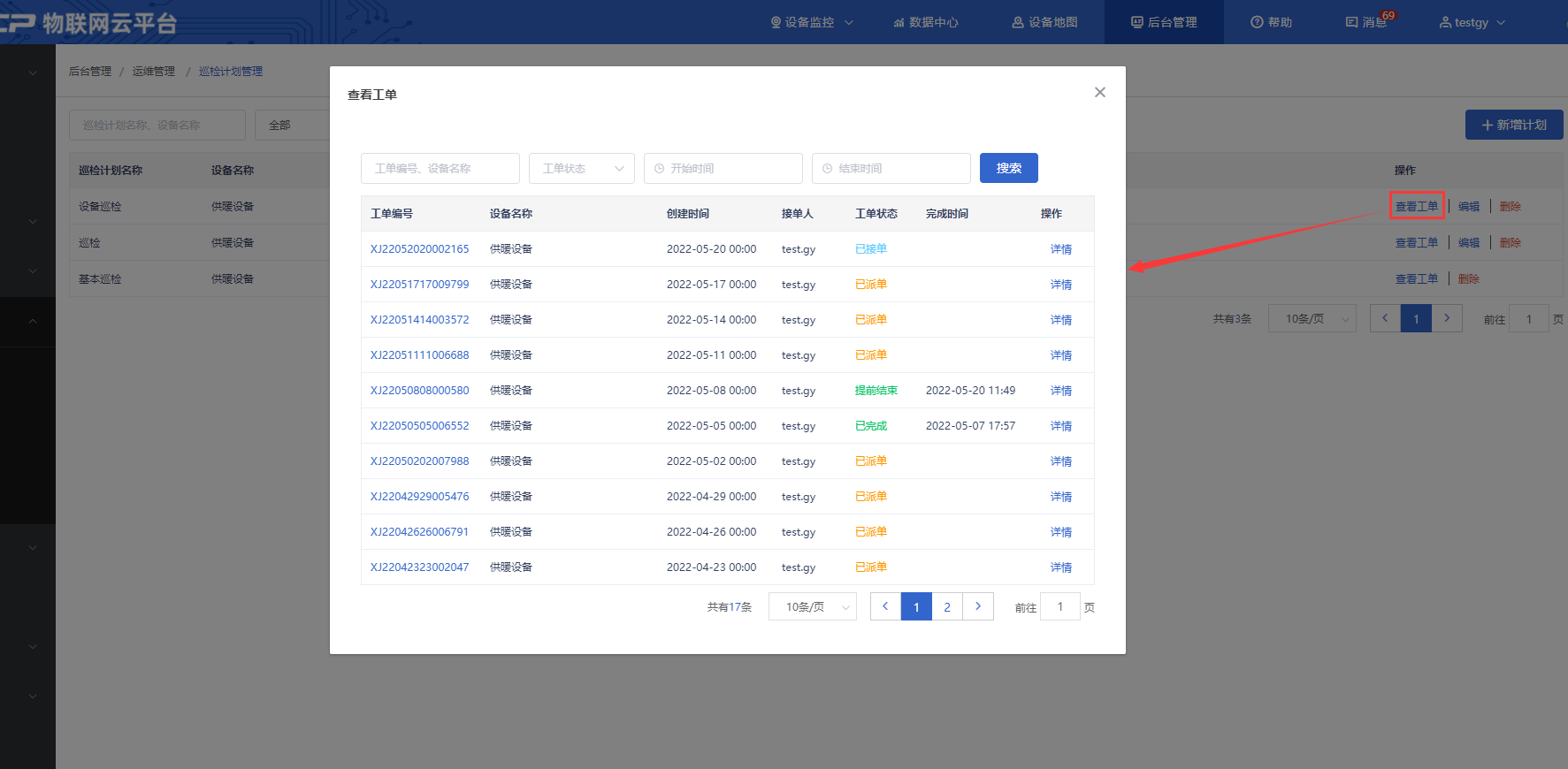Open work order XJ22050505006552
Image resolution: width=1568 pixels, height=769 pixels.
click(419, 426)
